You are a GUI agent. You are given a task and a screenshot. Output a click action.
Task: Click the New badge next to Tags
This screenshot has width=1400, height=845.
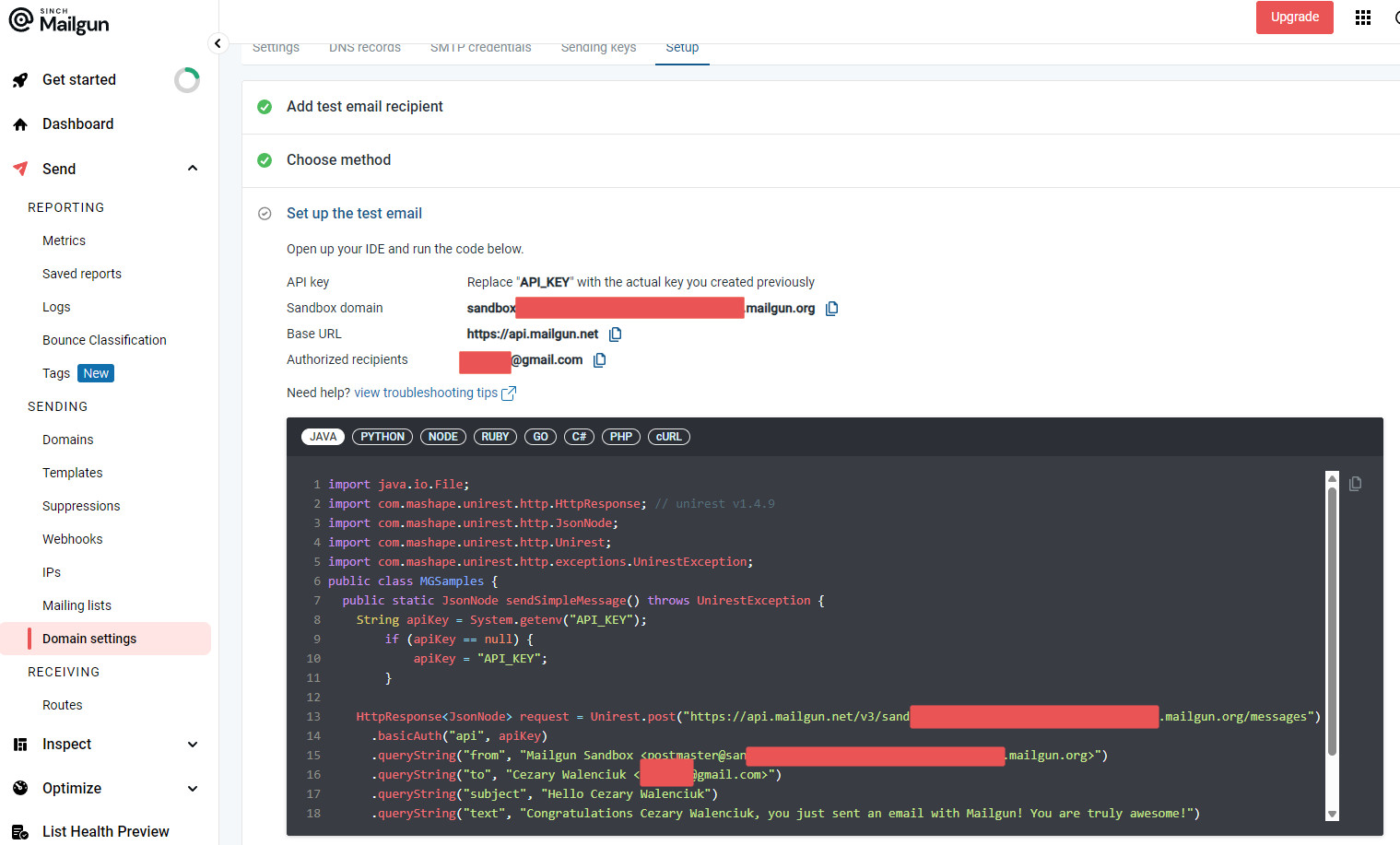point(96,373)
